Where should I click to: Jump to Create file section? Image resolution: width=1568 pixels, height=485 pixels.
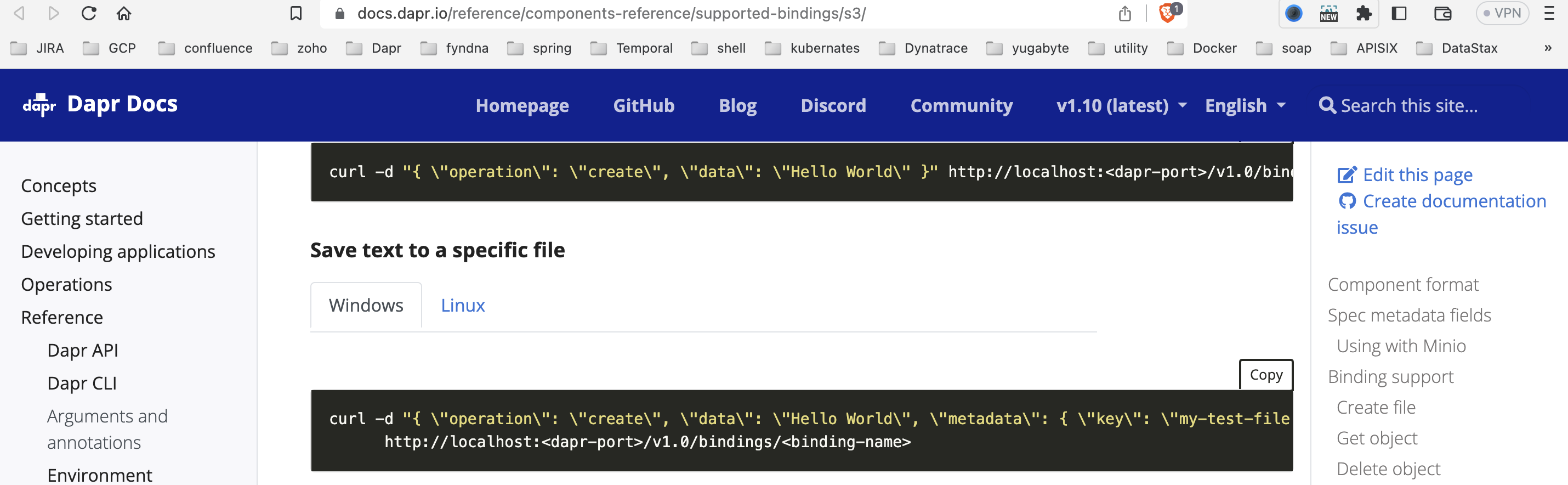click(x=1376, y=407)
